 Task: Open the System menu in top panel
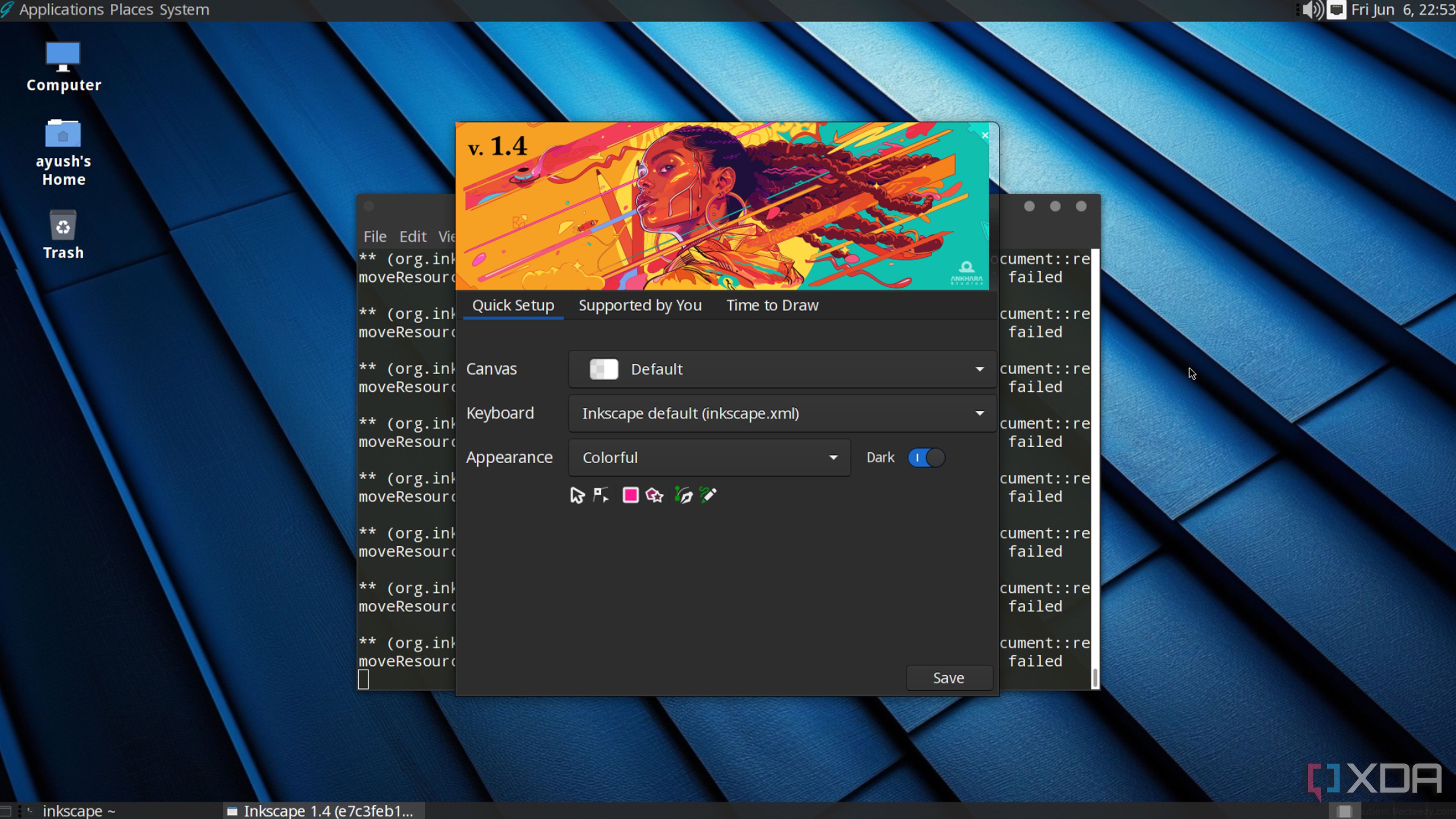point(184,9)
